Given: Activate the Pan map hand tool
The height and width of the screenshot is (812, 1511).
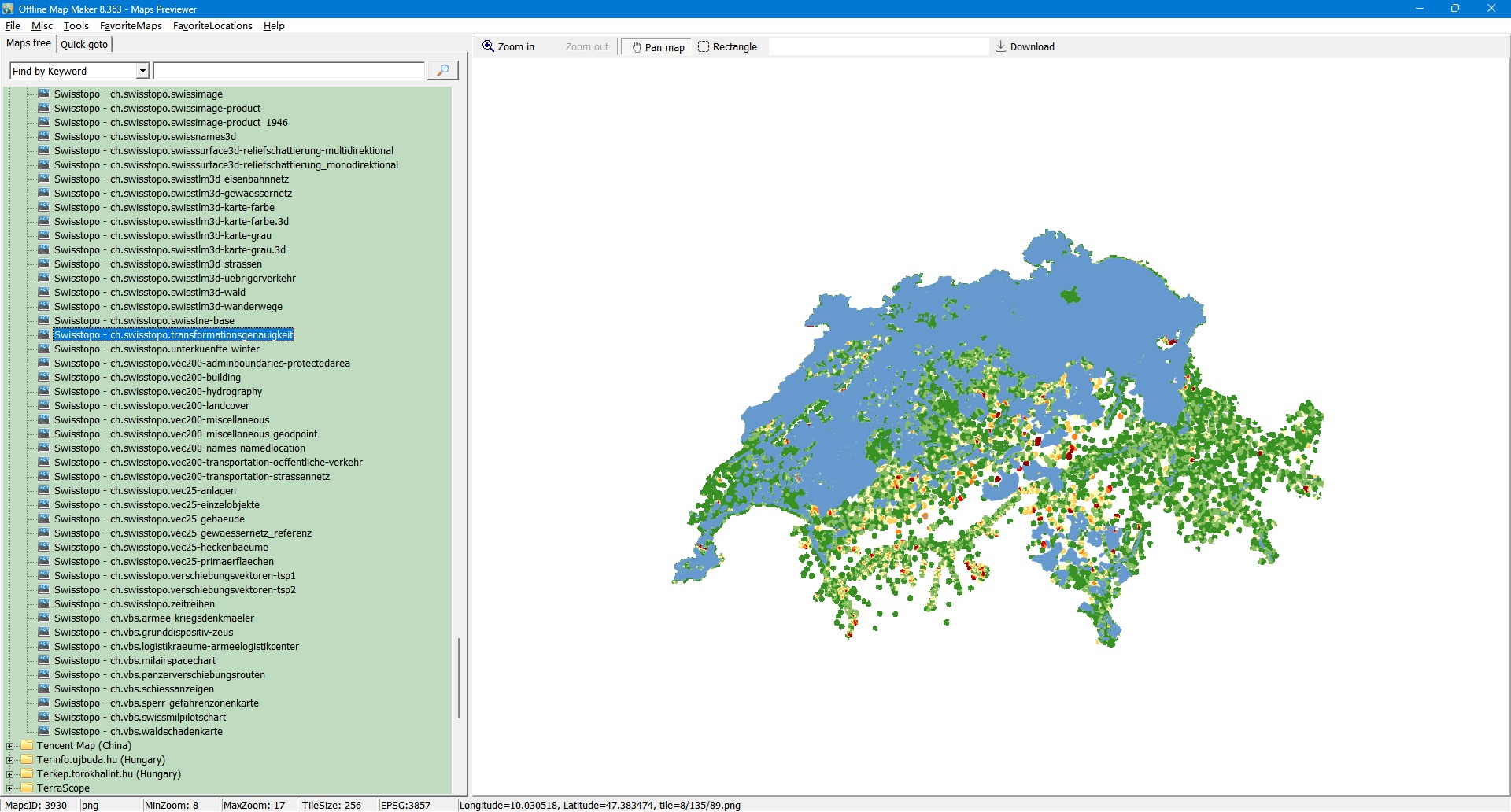Looking at the screenshot, I should coord(658,47).
